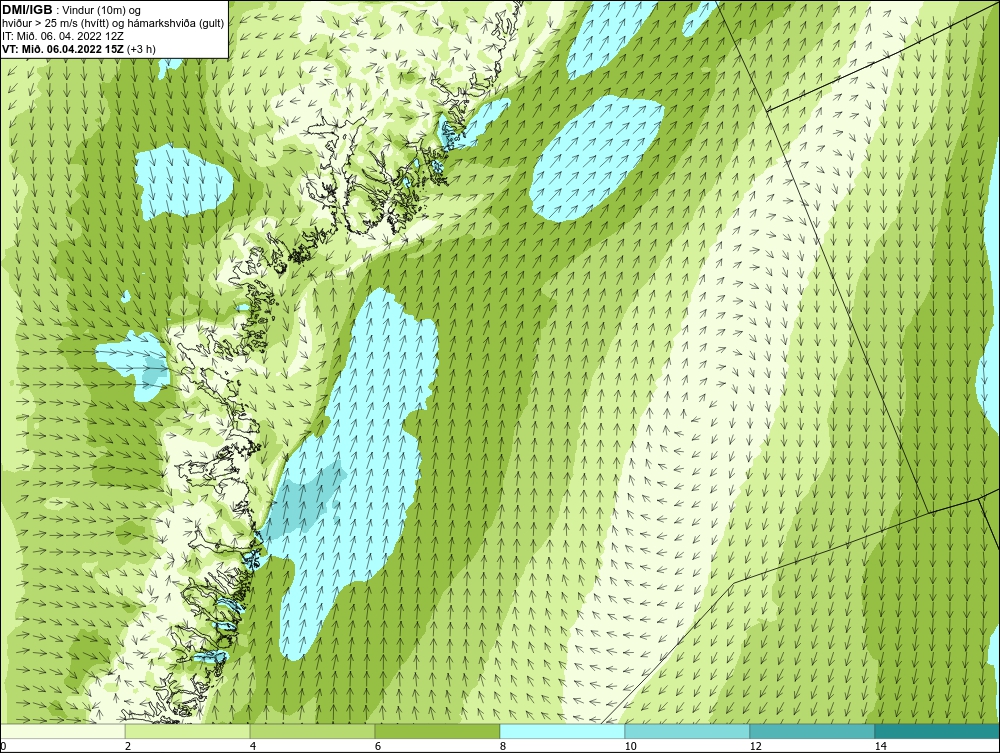Click the darkest teal swatch above 14

click(x=938, y=731)
